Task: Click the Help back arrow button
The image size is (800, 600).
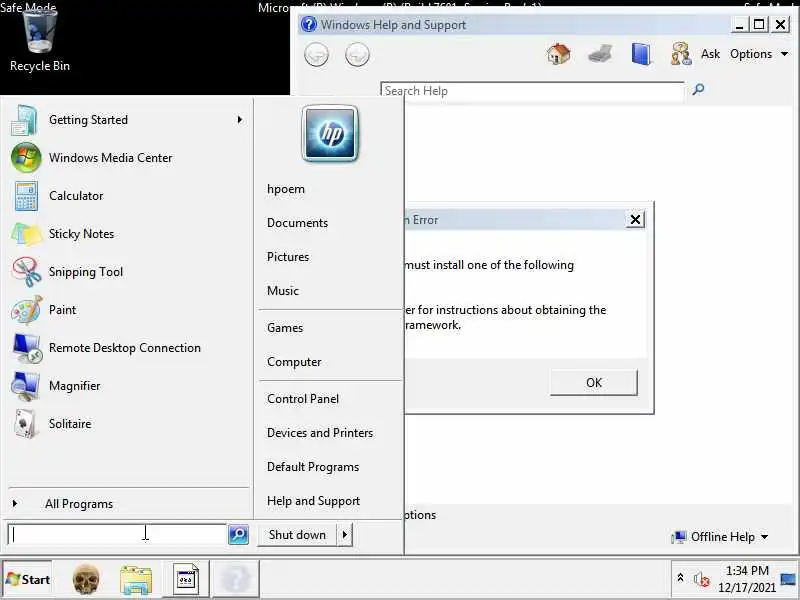Action: coord(316,55)
